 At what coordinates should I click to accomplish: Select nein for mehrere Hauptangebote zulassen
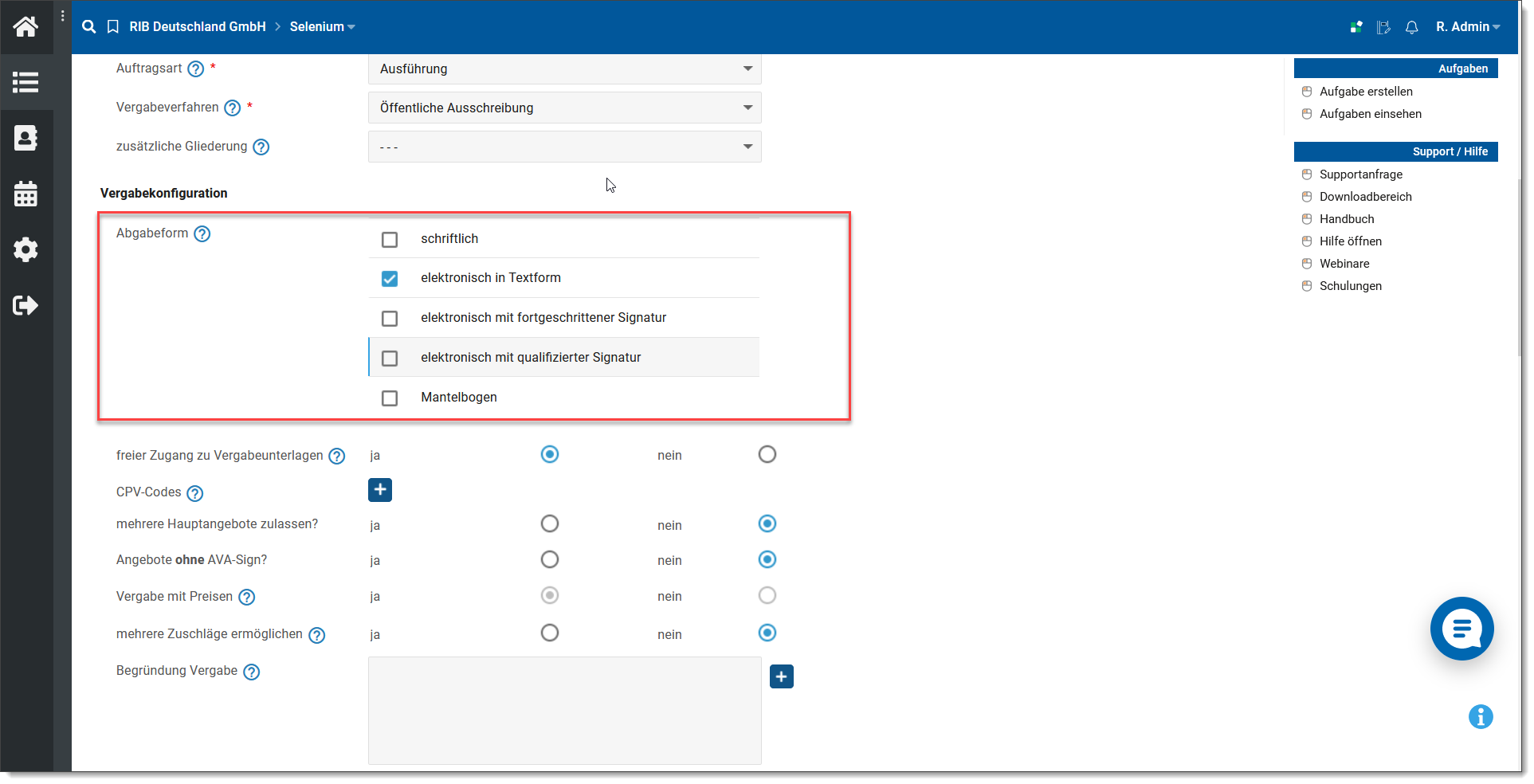(x=767, y=523)
